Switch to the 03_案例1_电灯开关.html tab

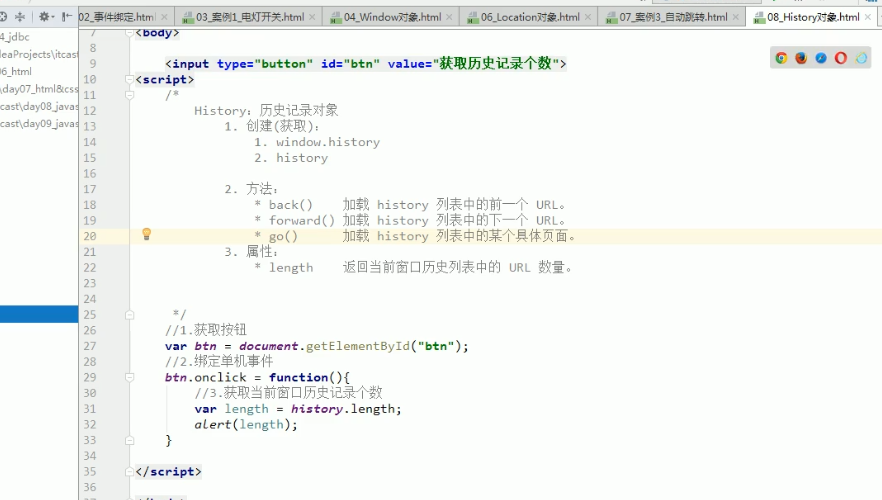point(250,17)
